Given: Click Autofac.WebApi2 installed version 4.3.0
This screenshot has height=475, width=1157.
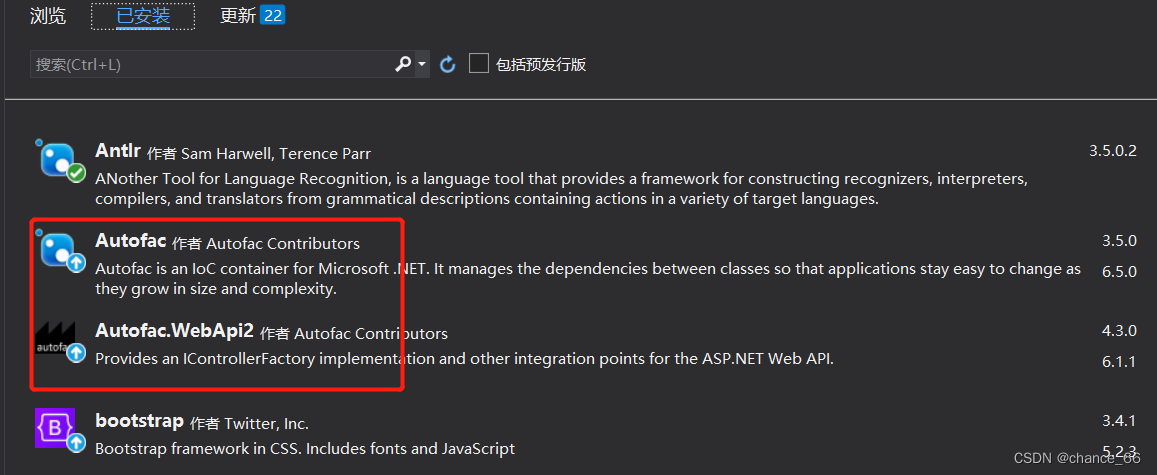Looking at the screenshot, I should [1119, 331].
